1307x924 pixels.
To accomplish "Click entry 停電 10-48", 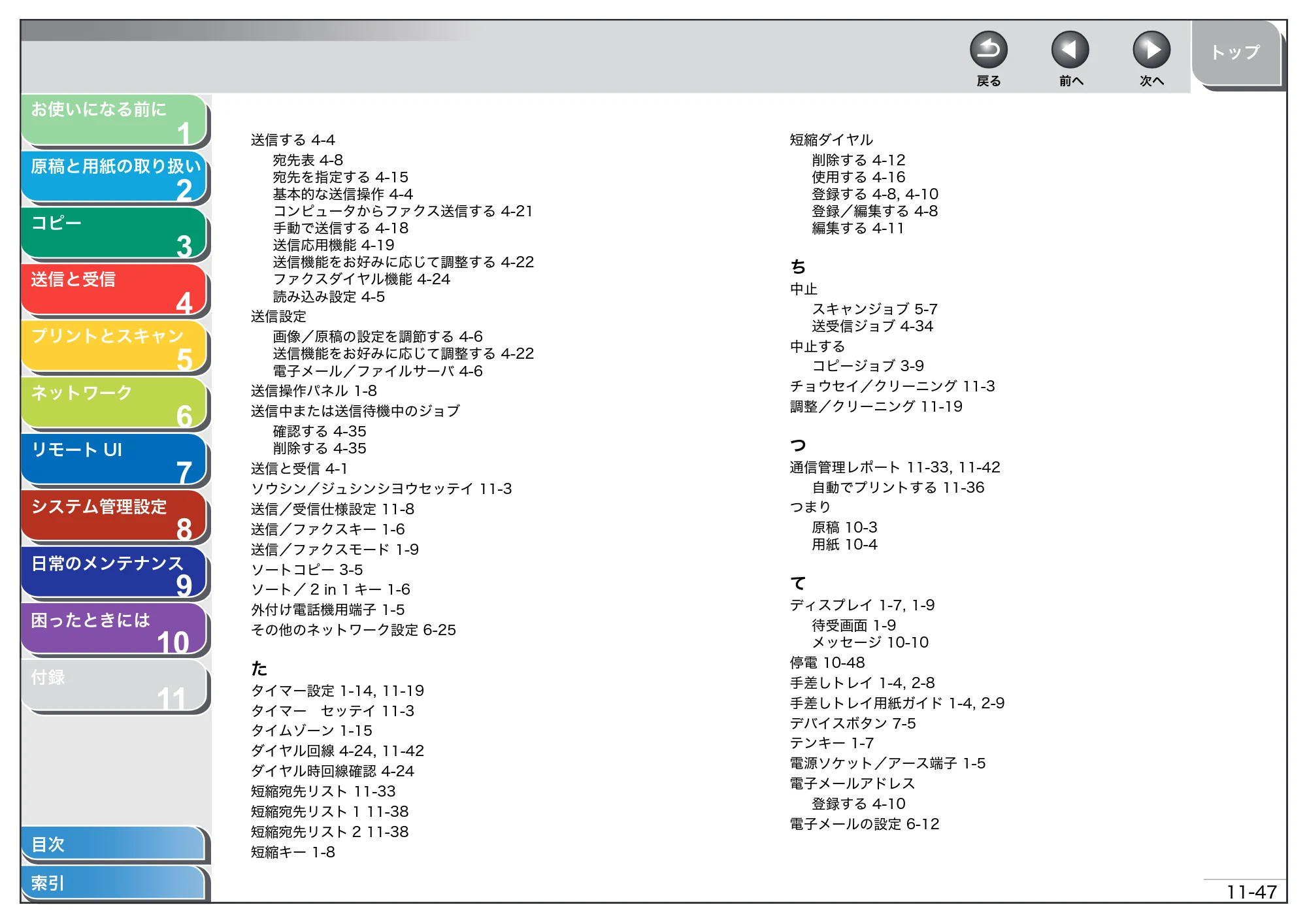I will 827,663.
